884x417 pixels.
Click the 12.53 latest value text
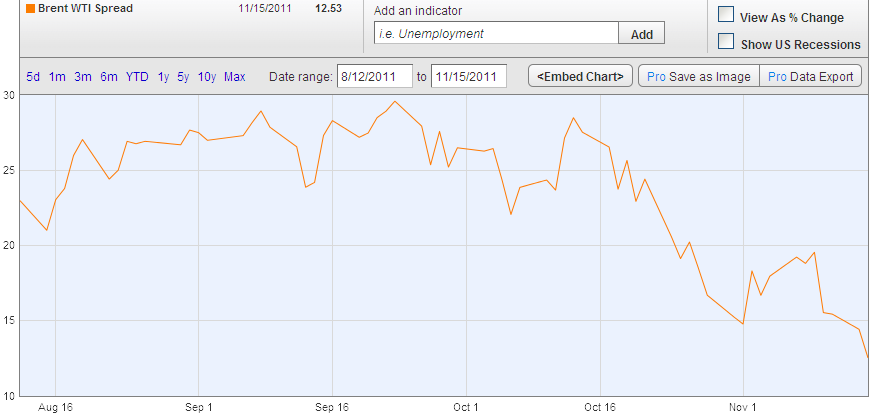tap(328, 8)
